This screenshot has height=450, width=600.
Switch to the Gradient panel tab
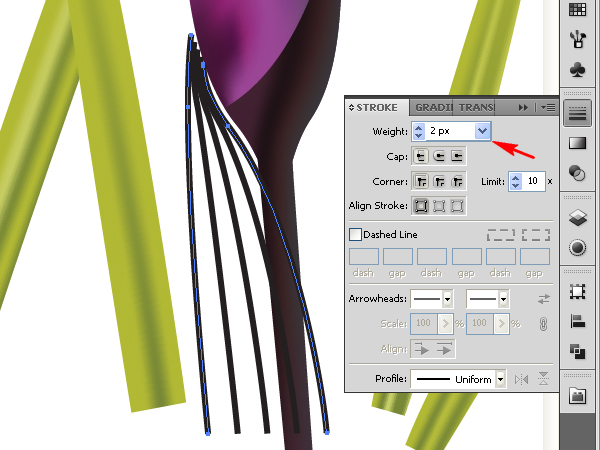point(432,108)
